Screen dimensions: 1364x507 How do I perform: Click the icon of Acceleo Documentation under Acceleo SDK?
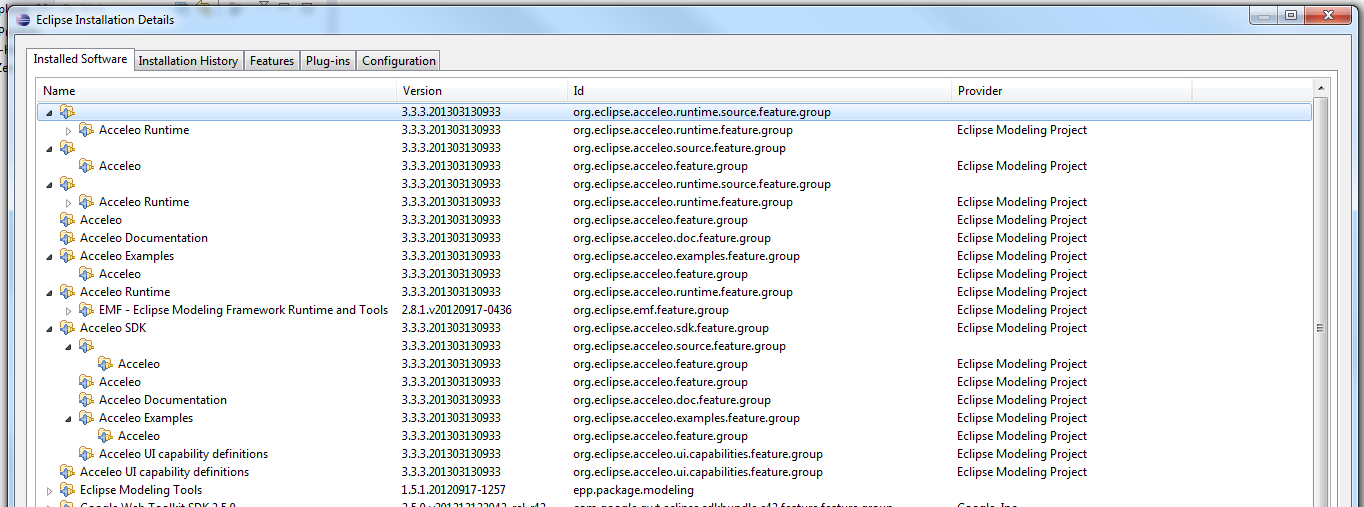(86, 400)
